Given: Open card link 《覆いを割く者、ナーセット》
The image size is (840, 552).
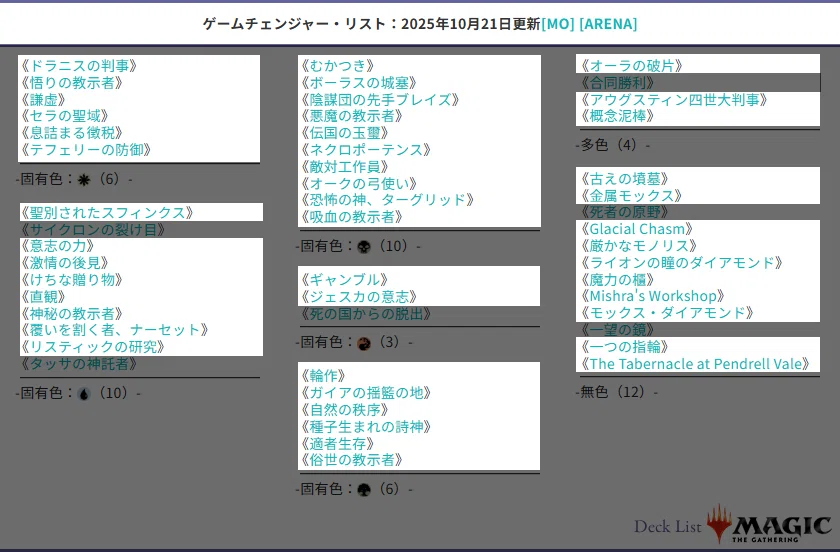Looking at the screenshot, I should [x=114, y=330].
